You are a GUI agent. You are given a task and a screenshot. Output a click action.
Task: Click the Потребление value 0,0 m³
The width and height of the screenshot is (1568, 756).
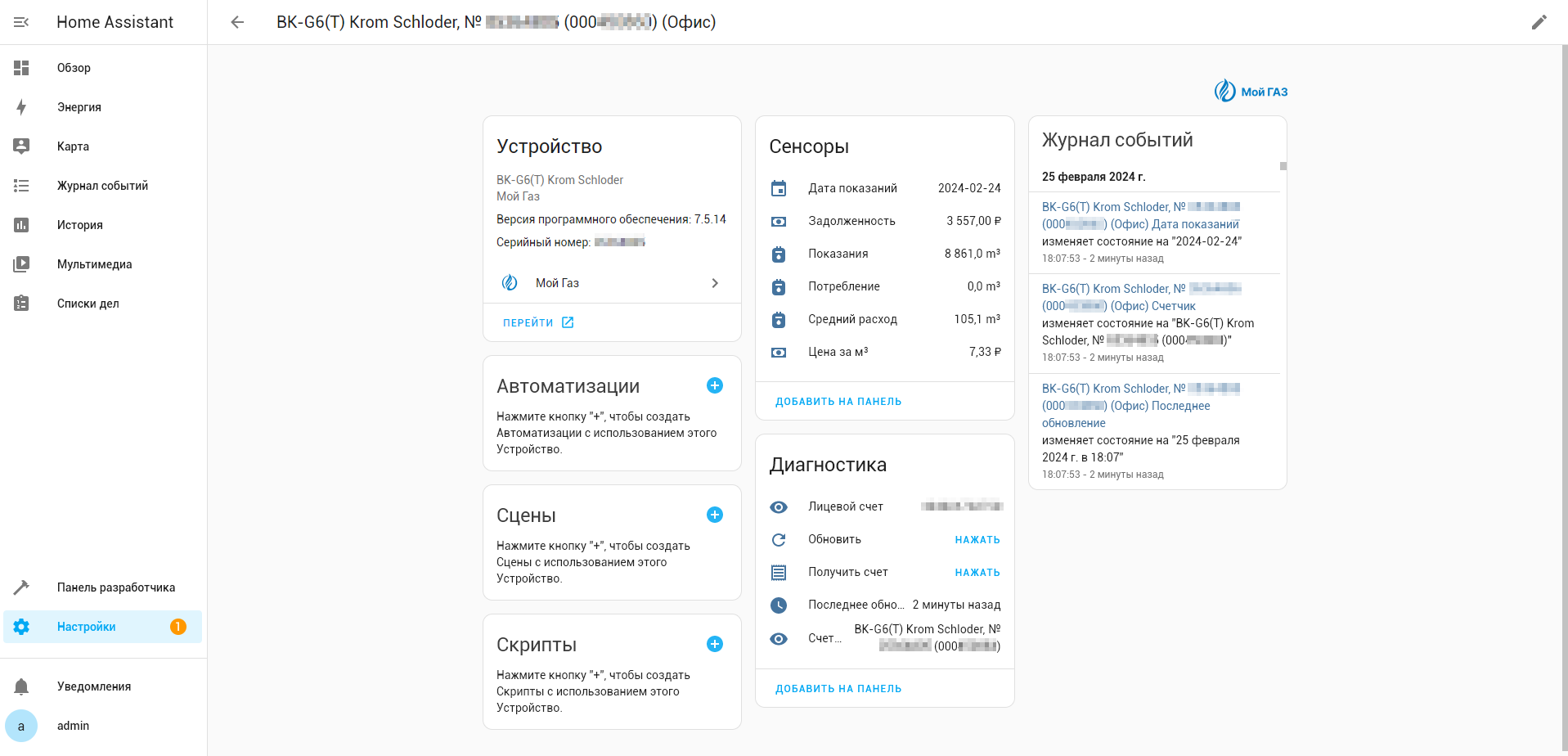point(983,286)
